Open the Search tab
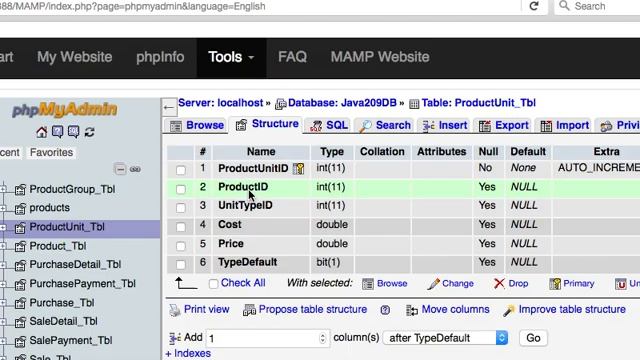 (385, 125)
